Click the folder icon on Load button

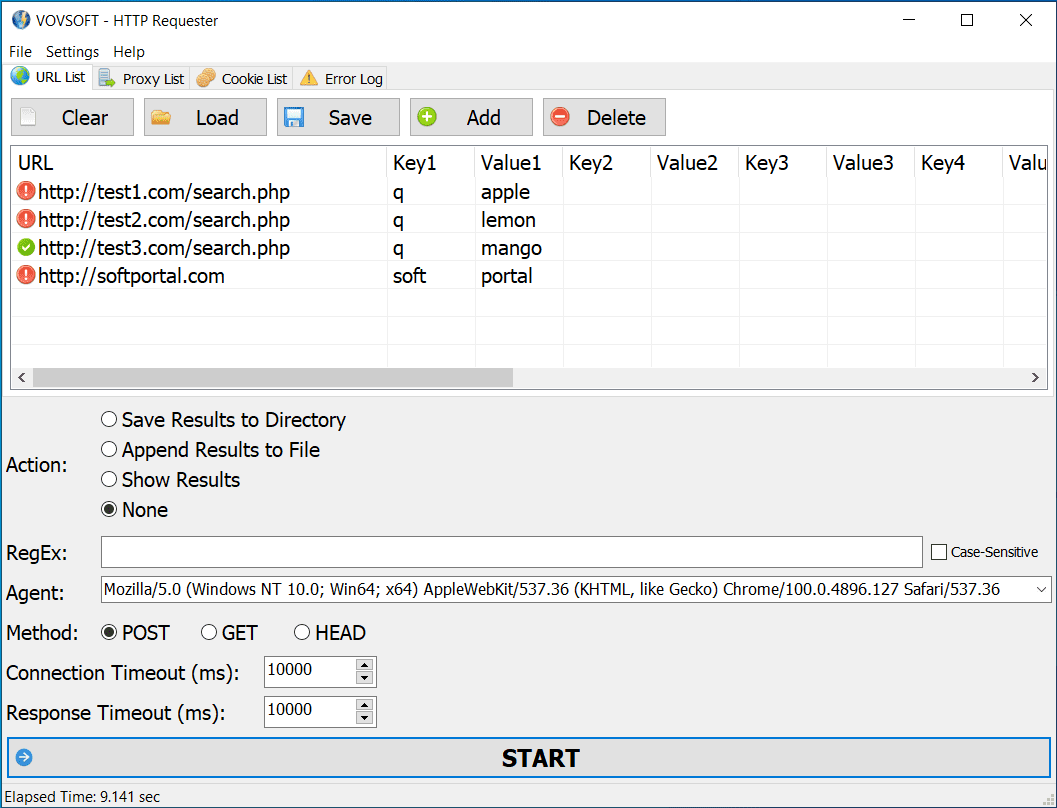click(x=161, y=117)
